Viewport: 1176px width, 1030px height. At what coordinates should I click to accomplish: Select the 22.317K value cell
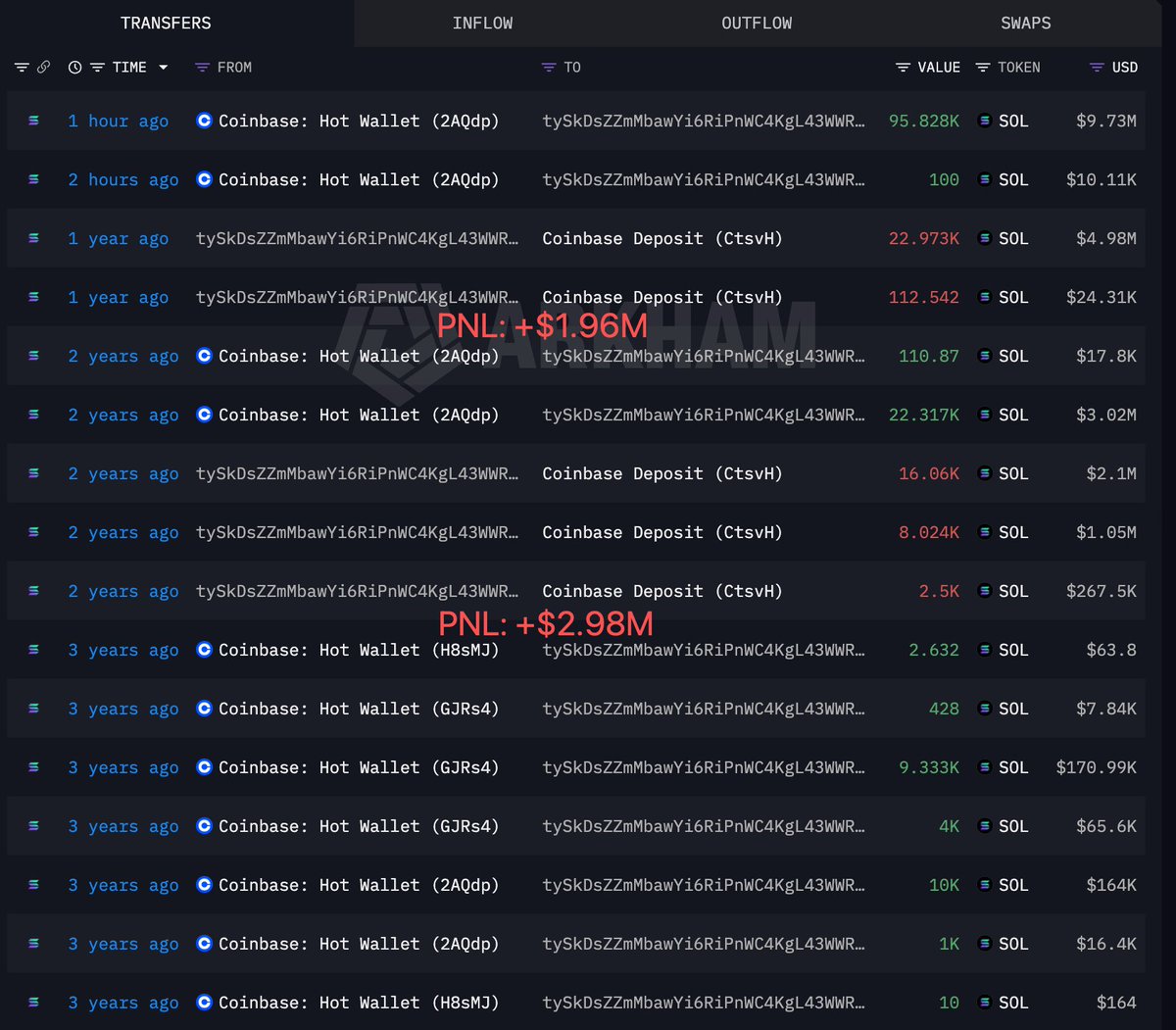(x=924, y=416)
